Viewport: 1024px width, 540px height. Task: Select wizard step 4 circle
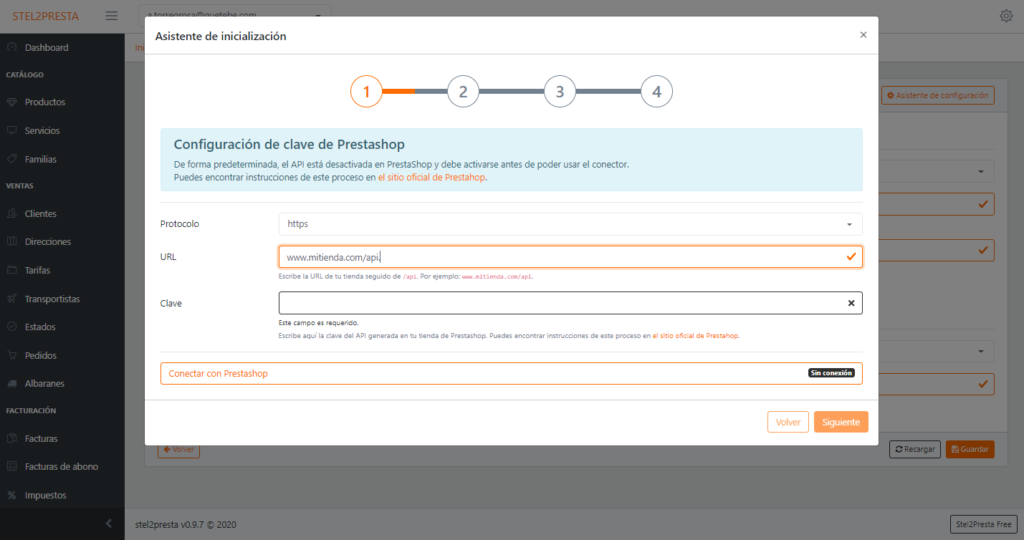[656, 92]
